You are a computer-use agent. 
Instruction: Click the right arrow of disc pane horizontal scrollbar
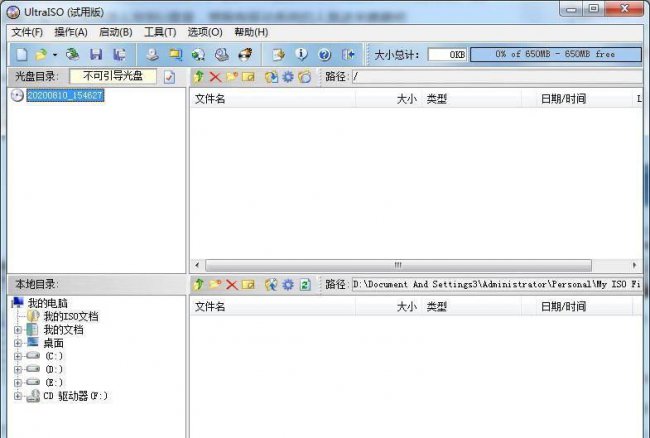[x=634, y=265]
